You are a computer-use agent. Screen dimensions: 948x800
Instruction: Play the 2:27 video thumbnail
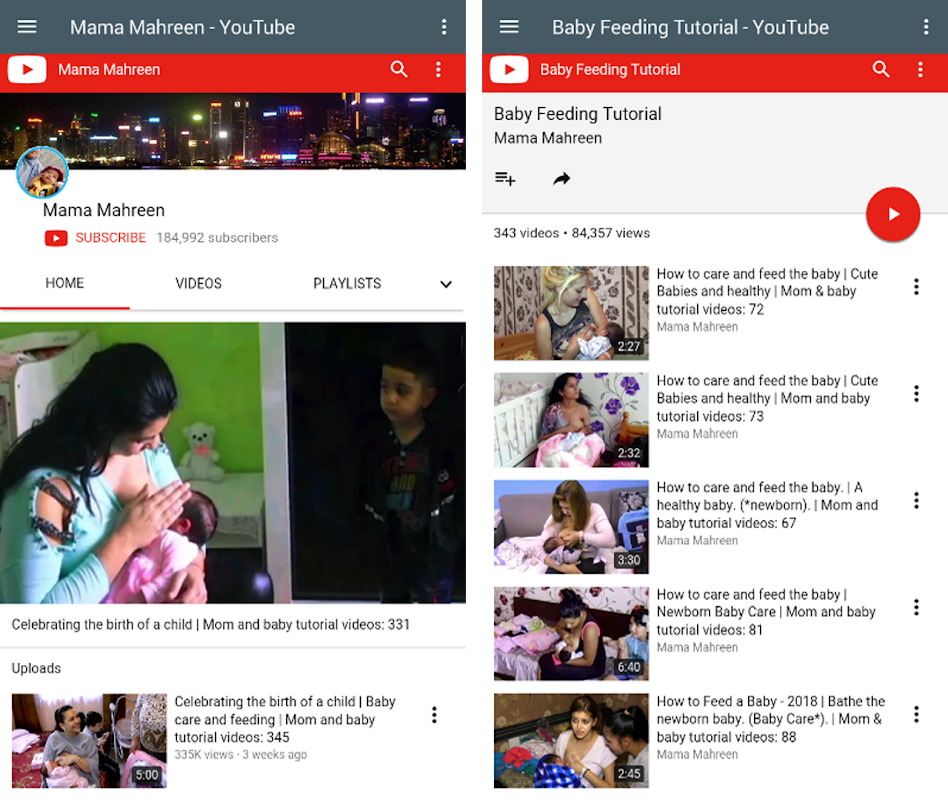click(571, 313)
